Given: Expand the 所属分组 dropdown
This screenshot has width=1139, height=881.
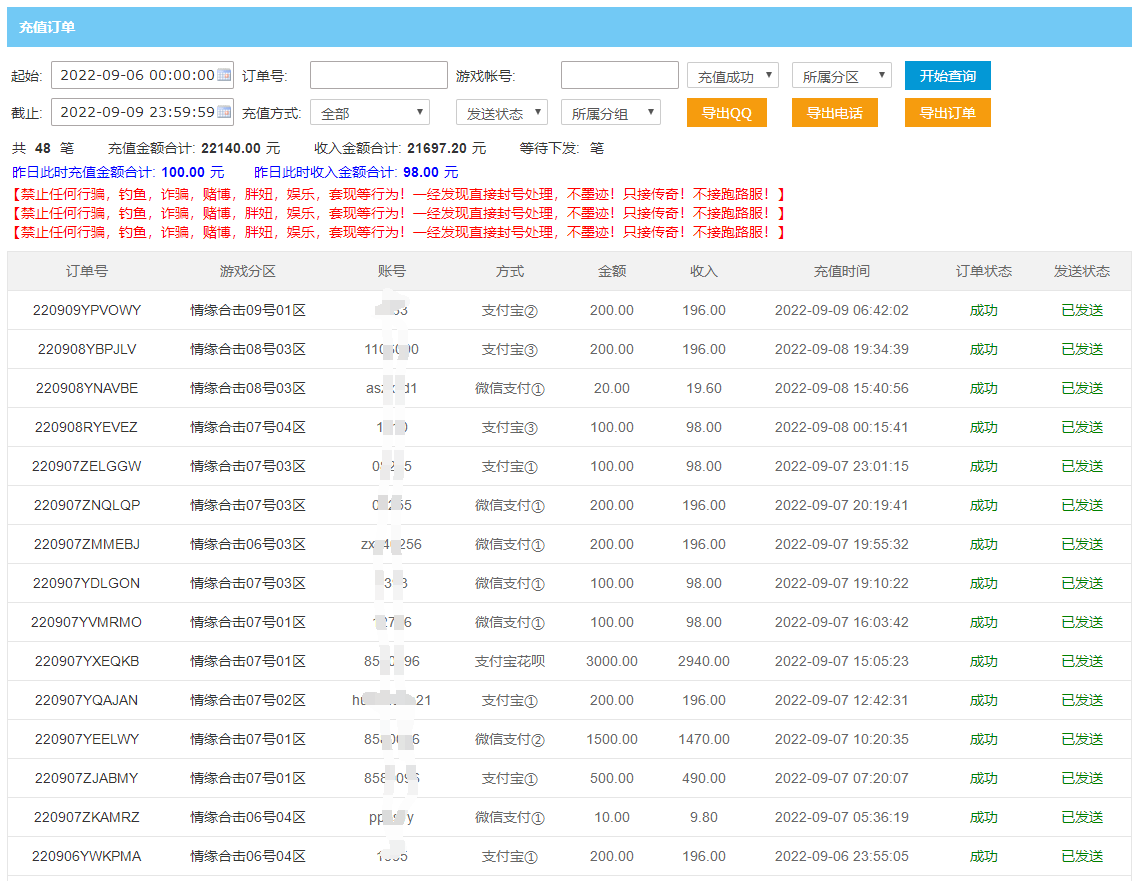Looking at the screenshot, I should point(610,113).
